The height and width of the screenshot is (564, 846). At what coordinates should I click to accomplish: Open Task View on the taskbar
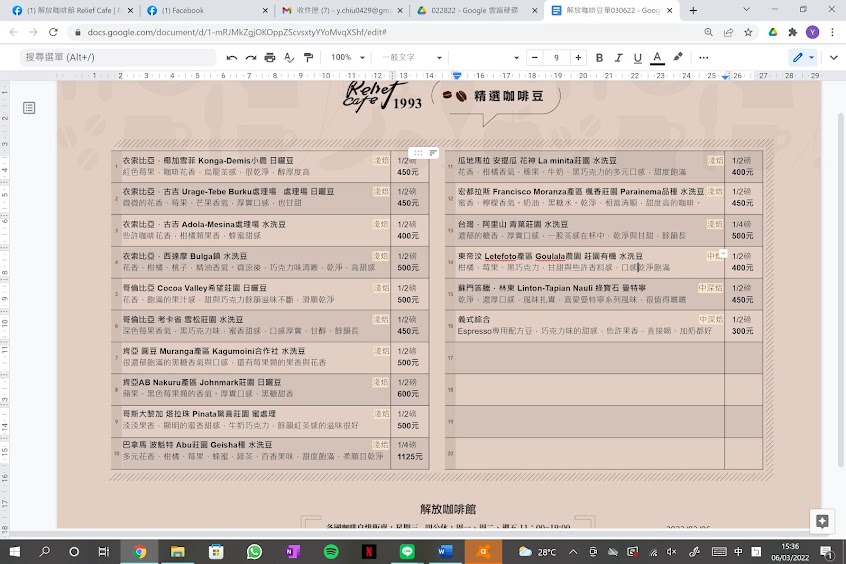(x=104, y=552)
